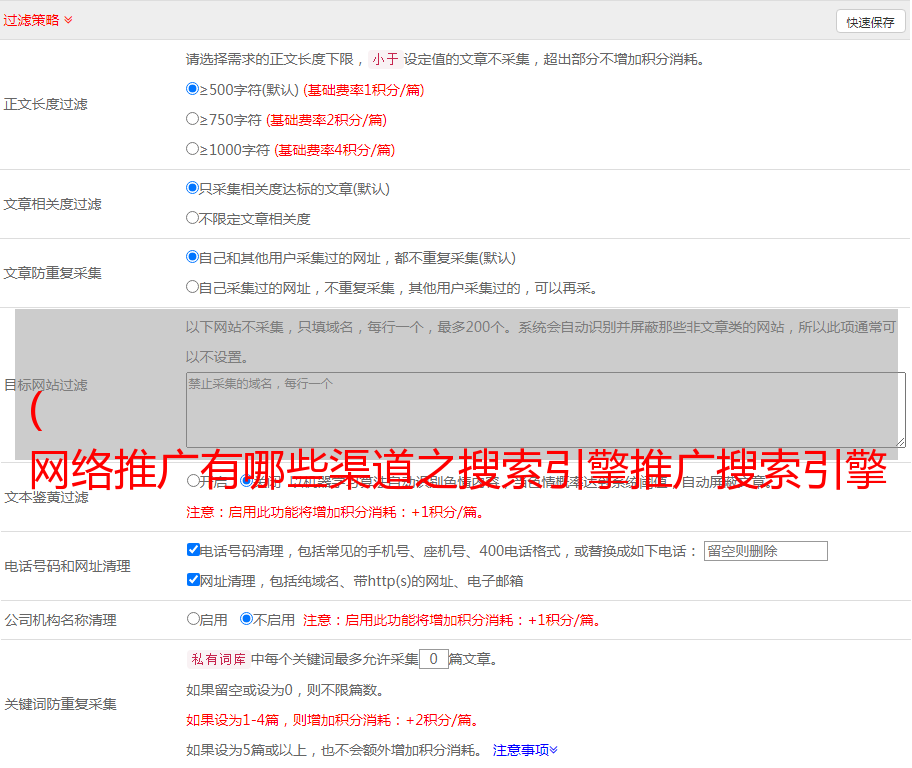Choose 不限定文章相关度 radio option
Image resolution: width=912 pixels, height=768 pixels.
[193, 218]
